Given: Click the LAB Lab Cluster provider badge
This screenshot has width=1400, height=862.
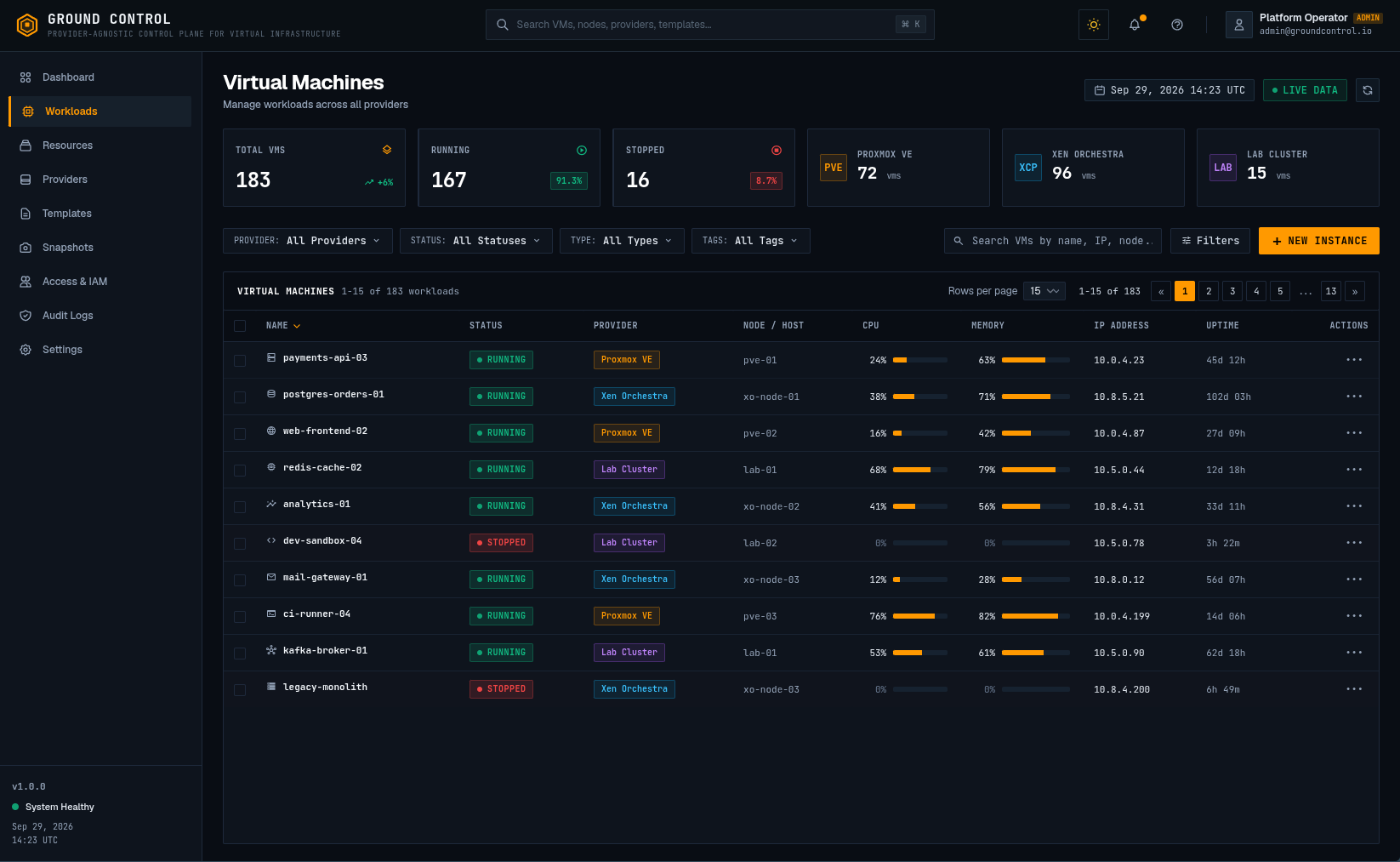Looking at the screenshot, I should pyautogui.click(x=1223, y=168).
